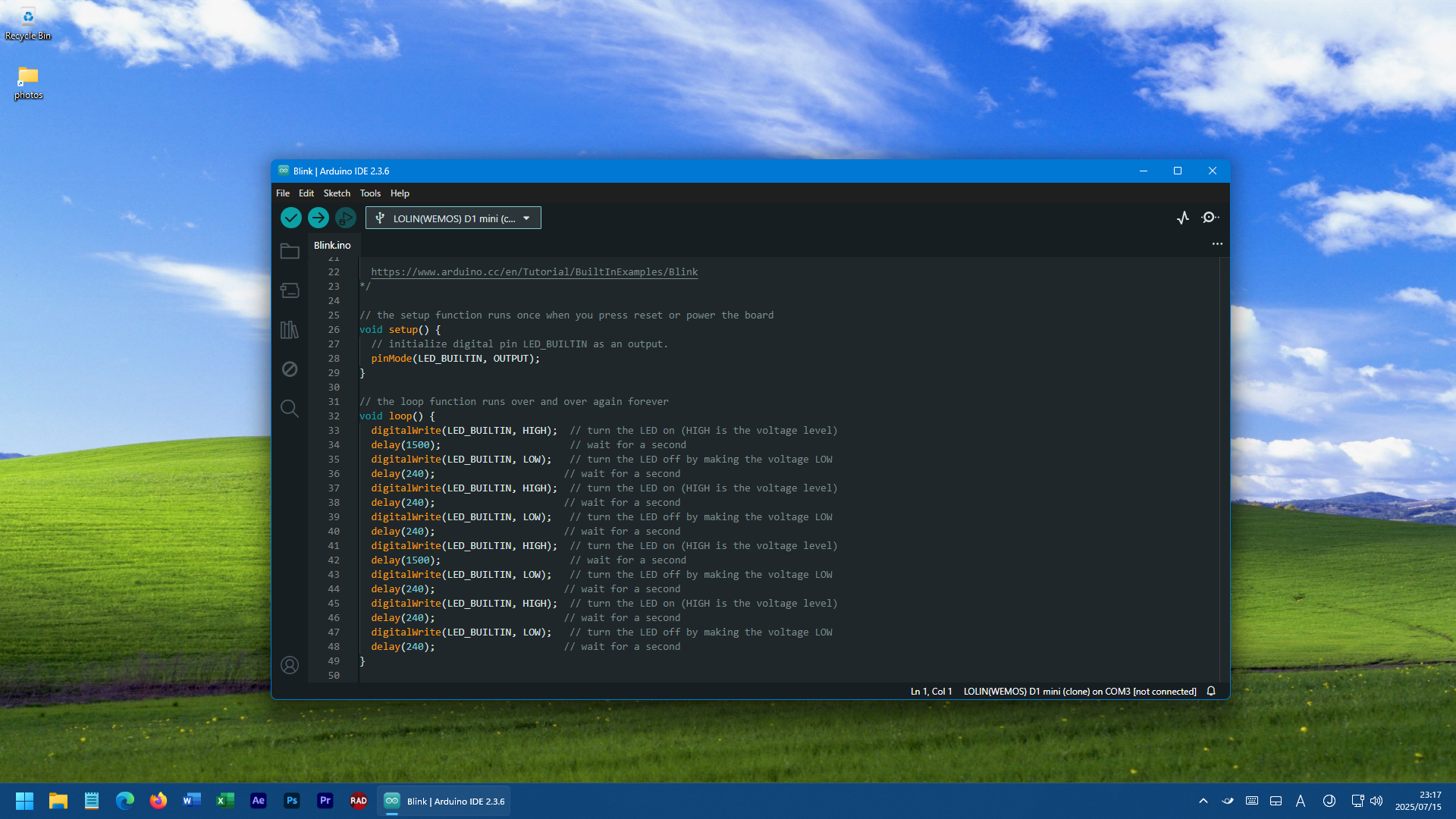Open the Windows Start menu
Viewport: 1456px width, 819px height.
pyautogui.click(x=24, y=801)
